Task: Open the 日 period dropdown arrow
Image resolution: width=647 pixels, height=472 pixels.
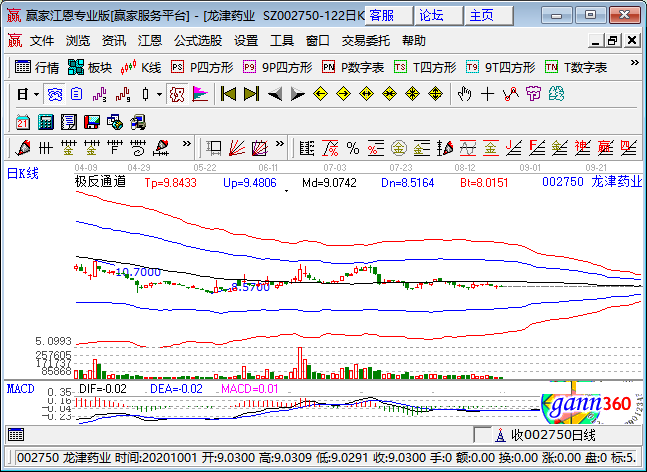Action: [x=36, y=94]
